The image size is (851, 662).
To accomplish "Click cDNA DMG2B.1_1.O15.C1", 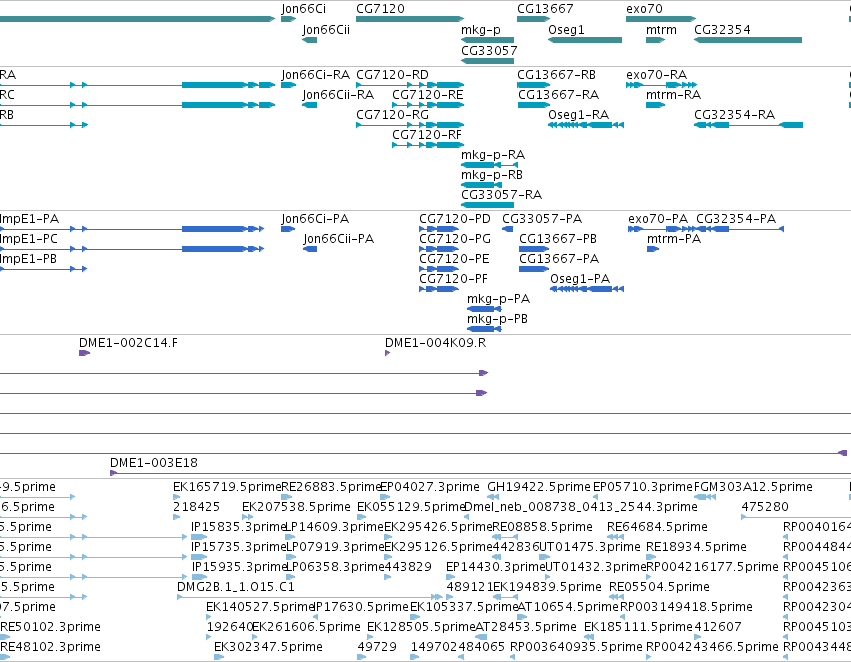I will coord(310,597).
